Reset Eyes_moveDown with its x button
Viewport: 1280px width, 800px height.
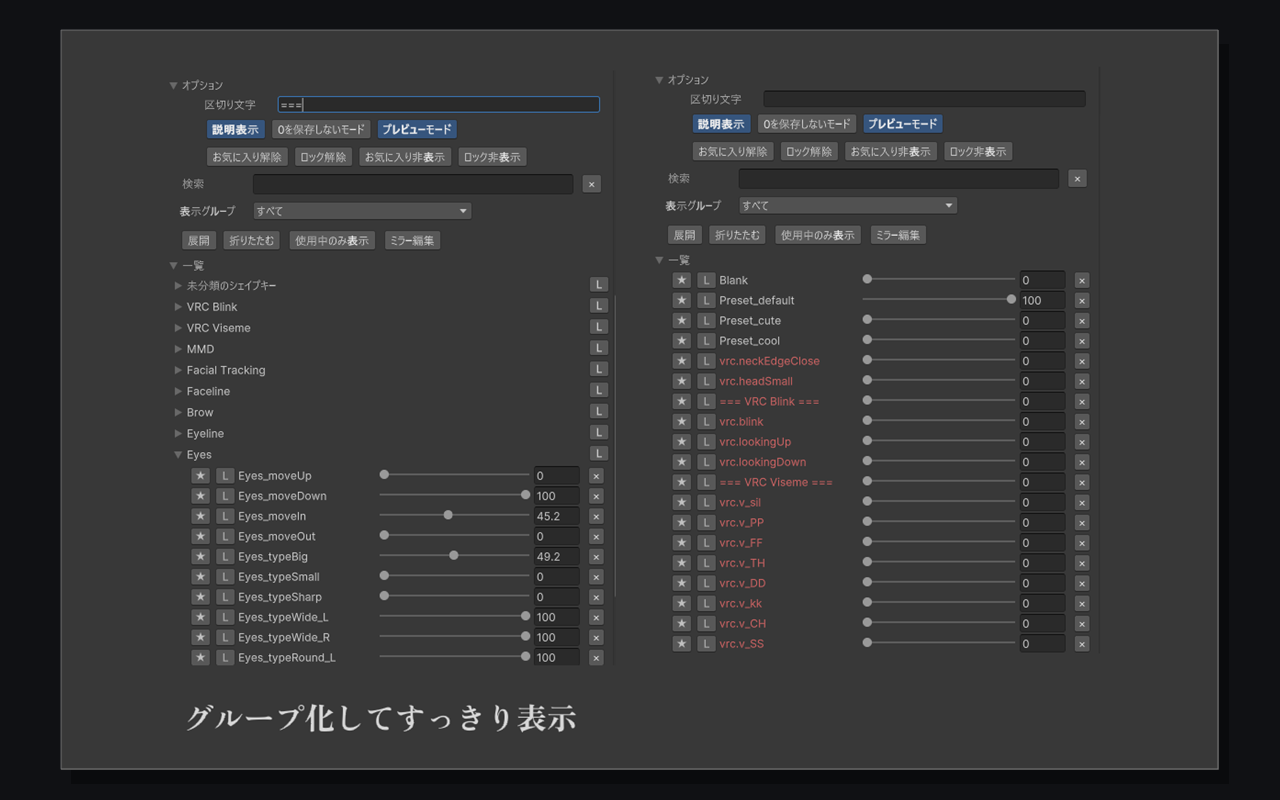point(596,496)
